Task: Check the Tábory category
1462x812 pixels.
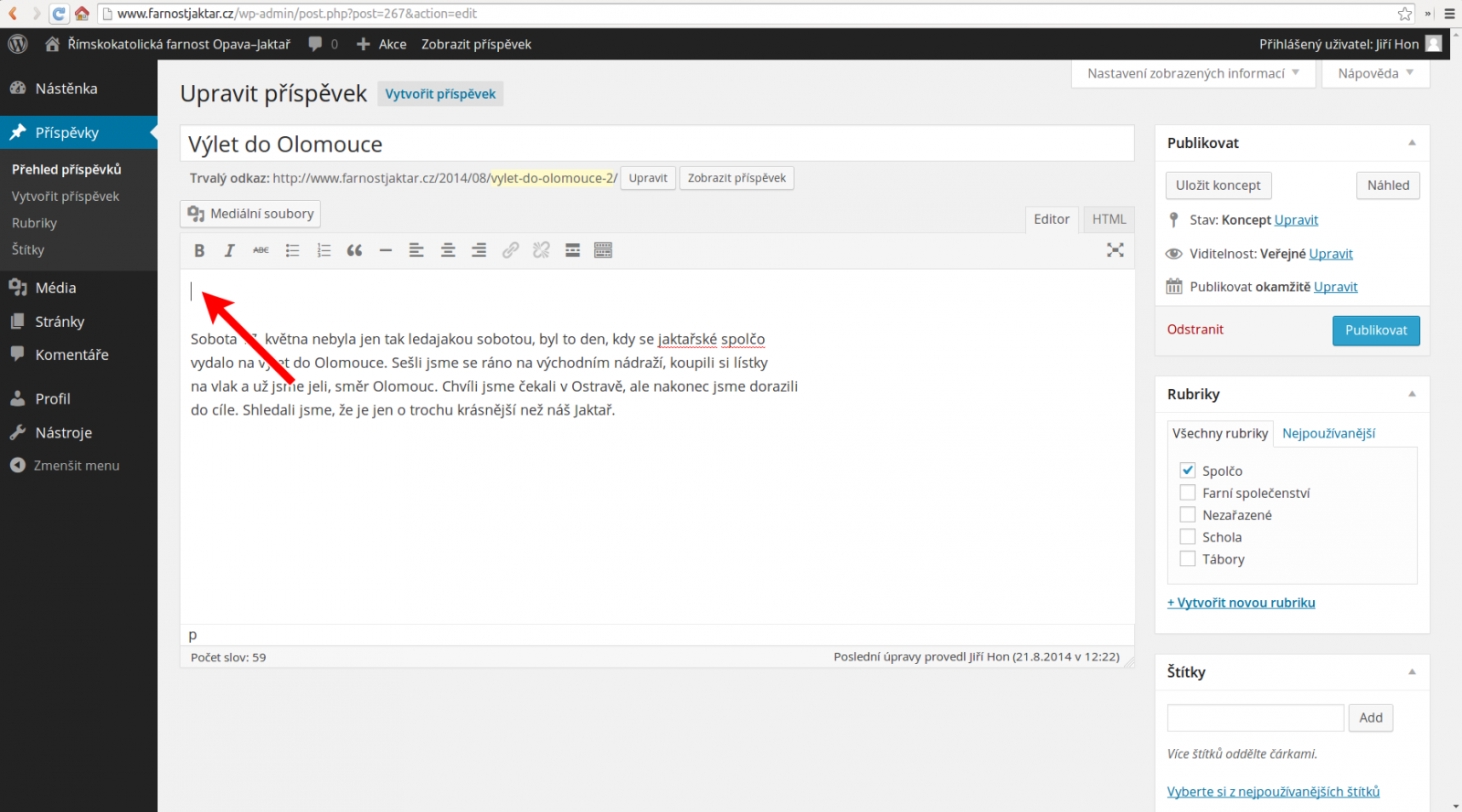Action: tap(1188, 558)
